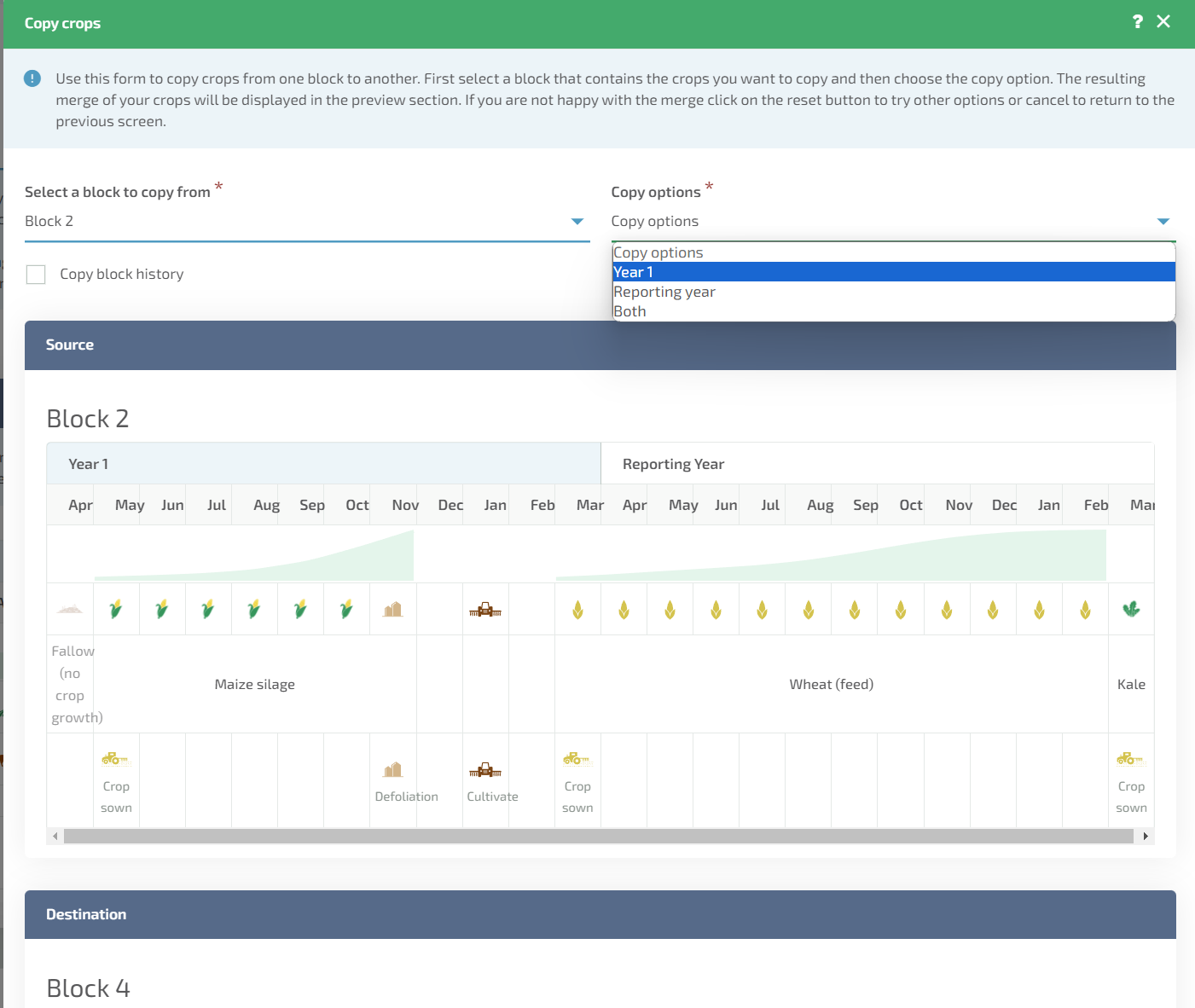Click the maize icon under Oct

pyautogui.click(x=346, y=609)
